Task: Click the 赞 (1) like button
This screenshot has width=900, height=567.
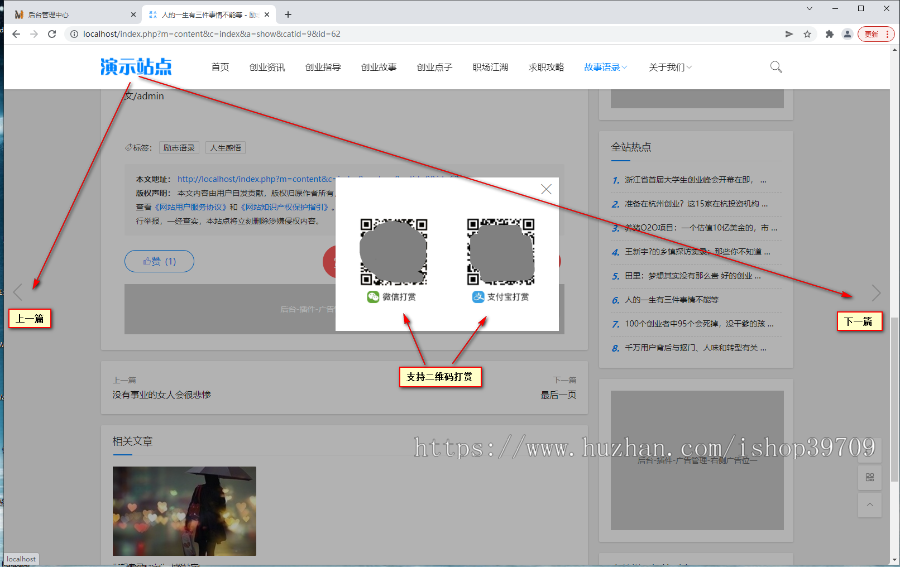Action: [159, 261]
